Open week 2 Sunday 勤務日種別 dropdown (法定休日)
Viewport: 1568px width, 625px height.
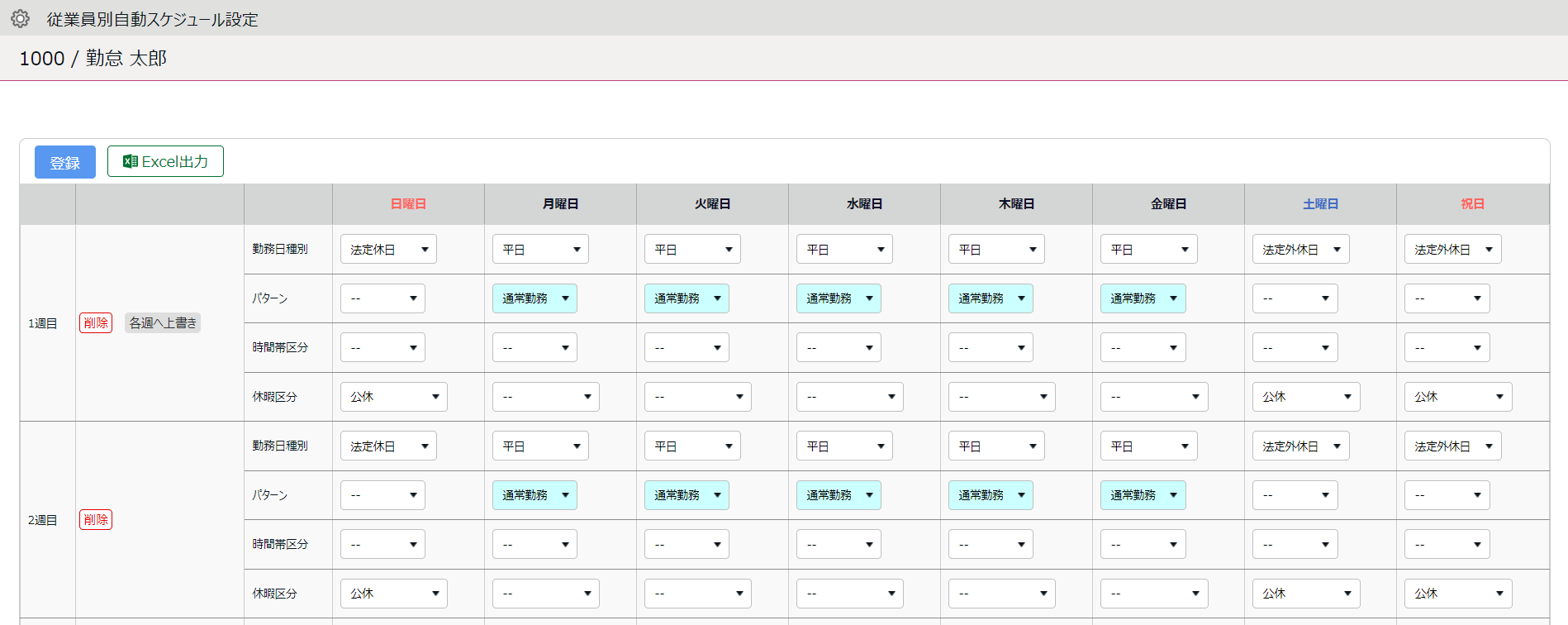coord(388,446)
